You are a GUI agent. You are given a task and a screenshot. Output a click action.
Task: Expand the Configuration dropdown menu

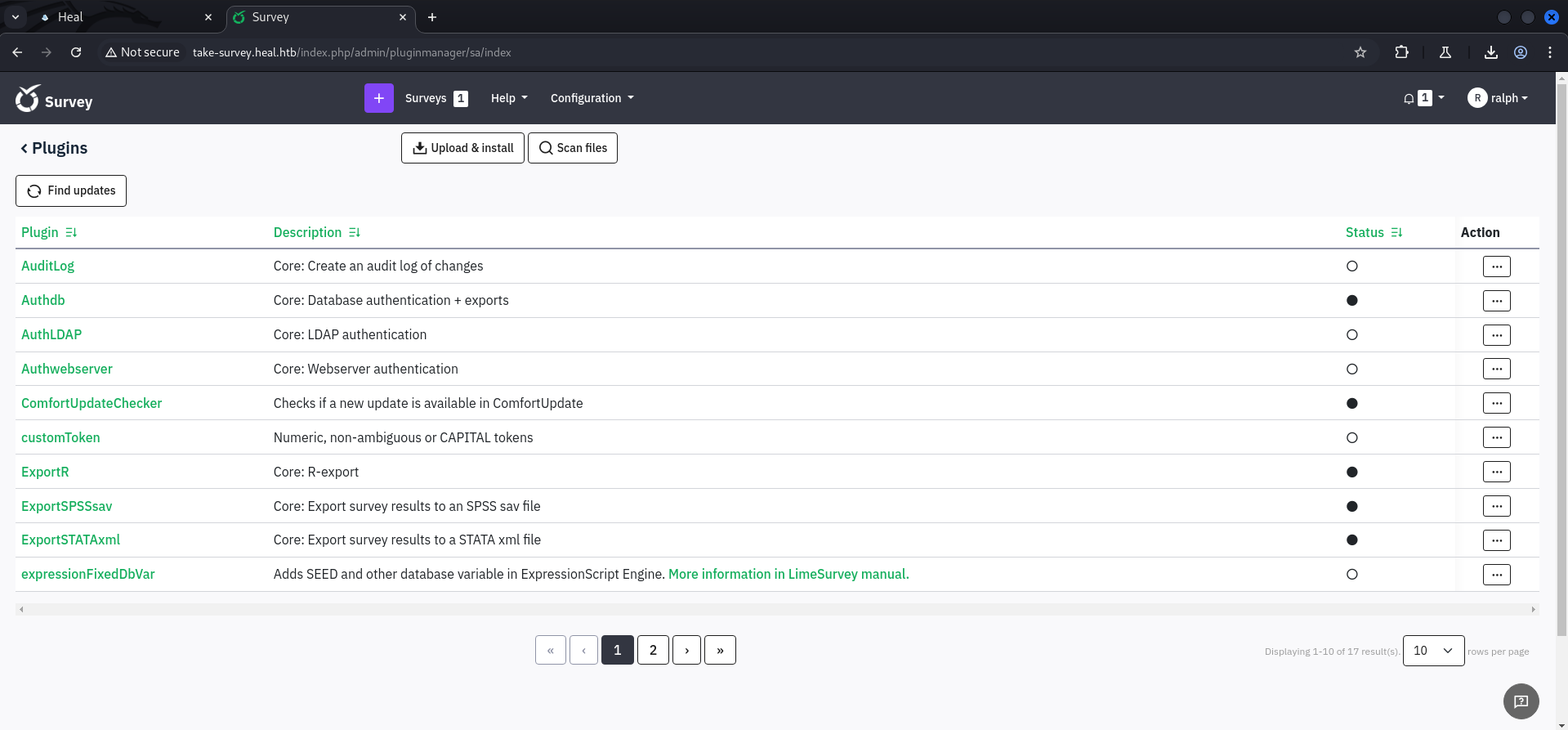tap(592, 98)
